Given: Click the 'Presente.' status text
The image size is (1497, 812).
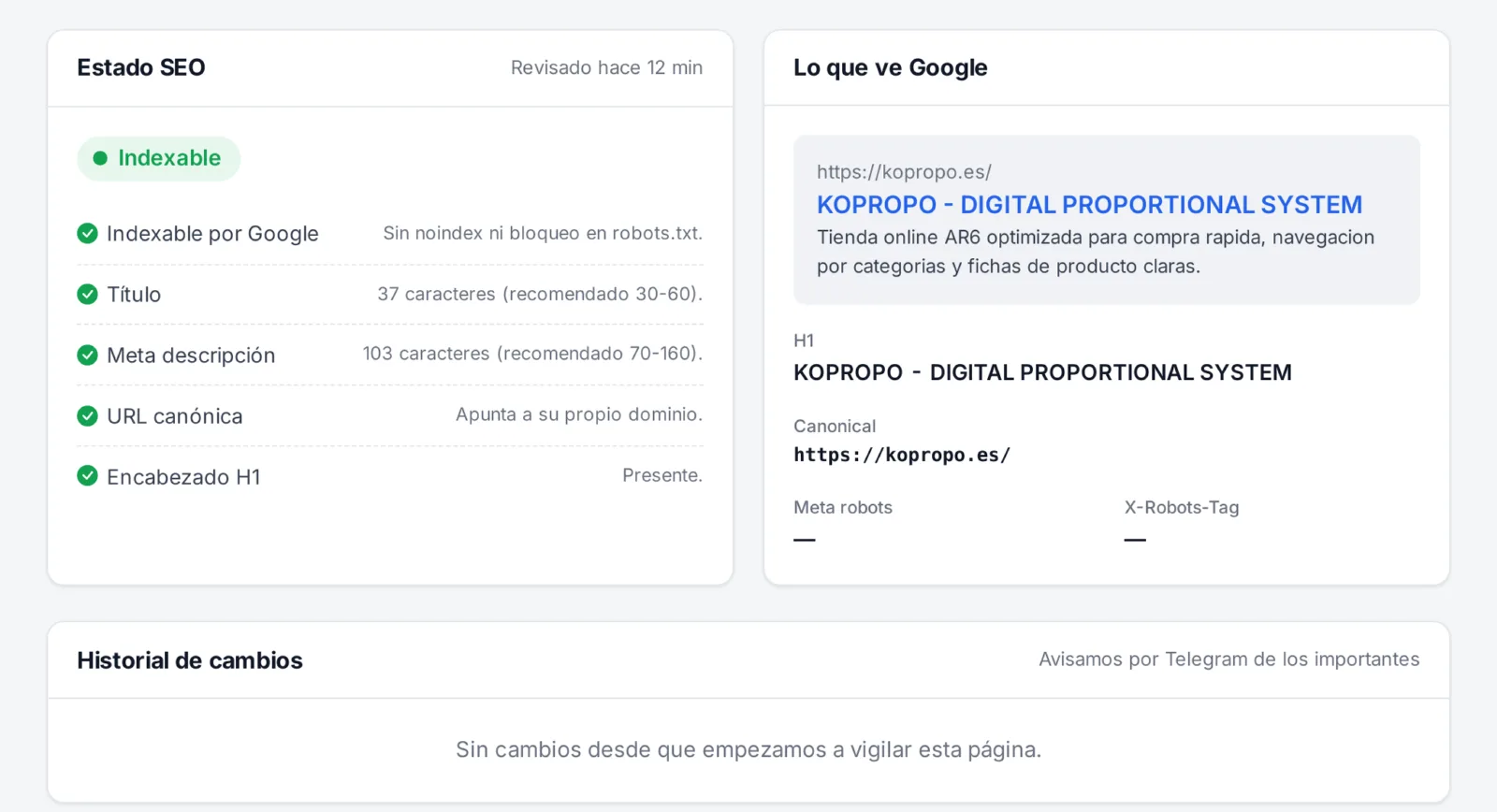Looking at the screenshot, I should pyautogui.click(x=662, y=475).
